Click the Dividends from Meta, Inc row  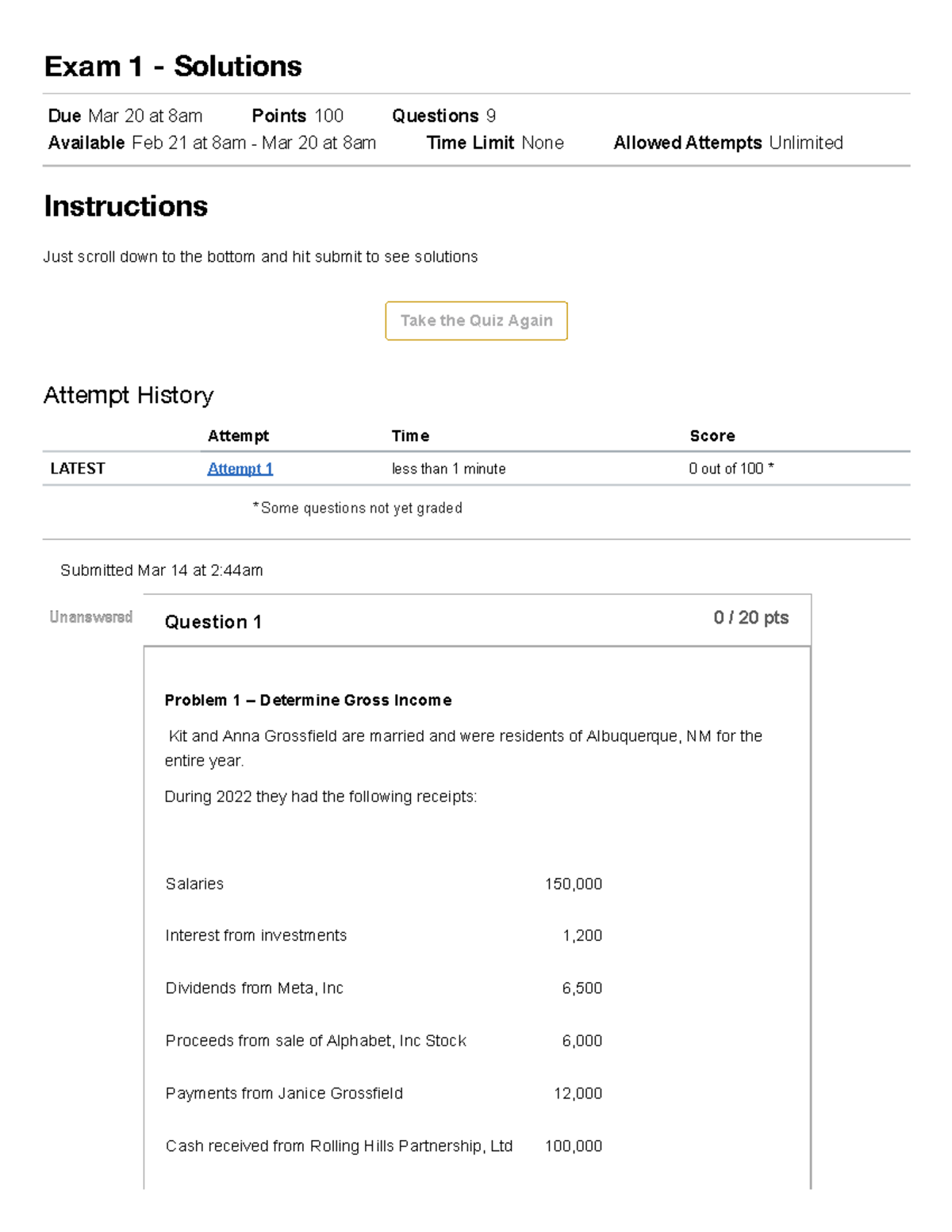254,988
